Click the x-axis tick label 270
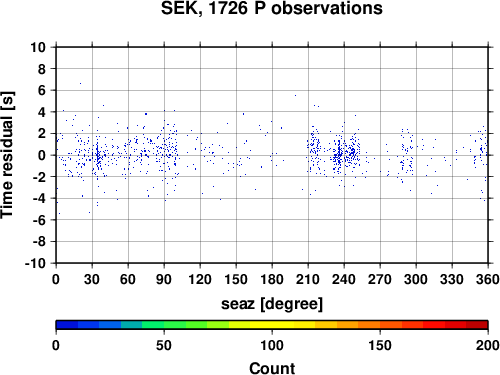Viewport: 500px width, 375px height. coord(380,279)
